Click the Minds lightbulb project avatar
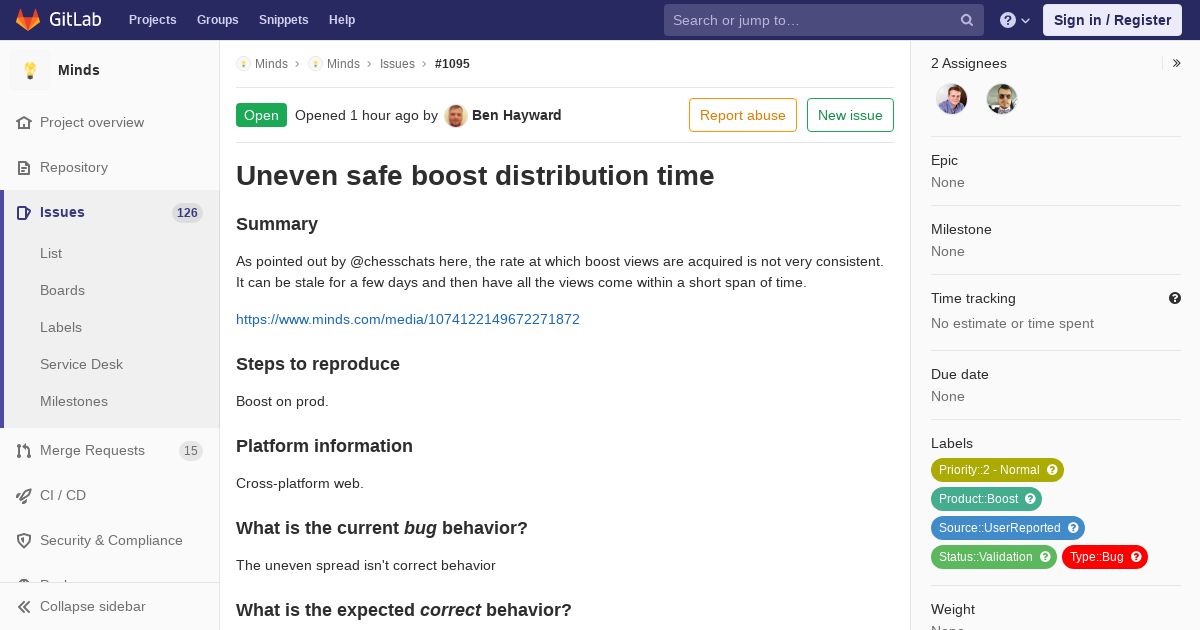The width and height of the screenshot is (1200, 630). click(30, 70)
